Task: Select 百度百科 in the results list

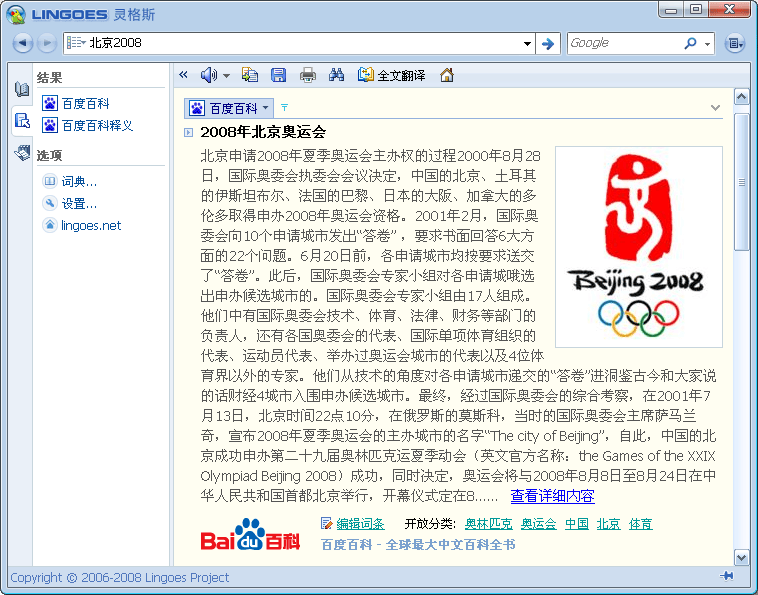Action: (76, 103)
